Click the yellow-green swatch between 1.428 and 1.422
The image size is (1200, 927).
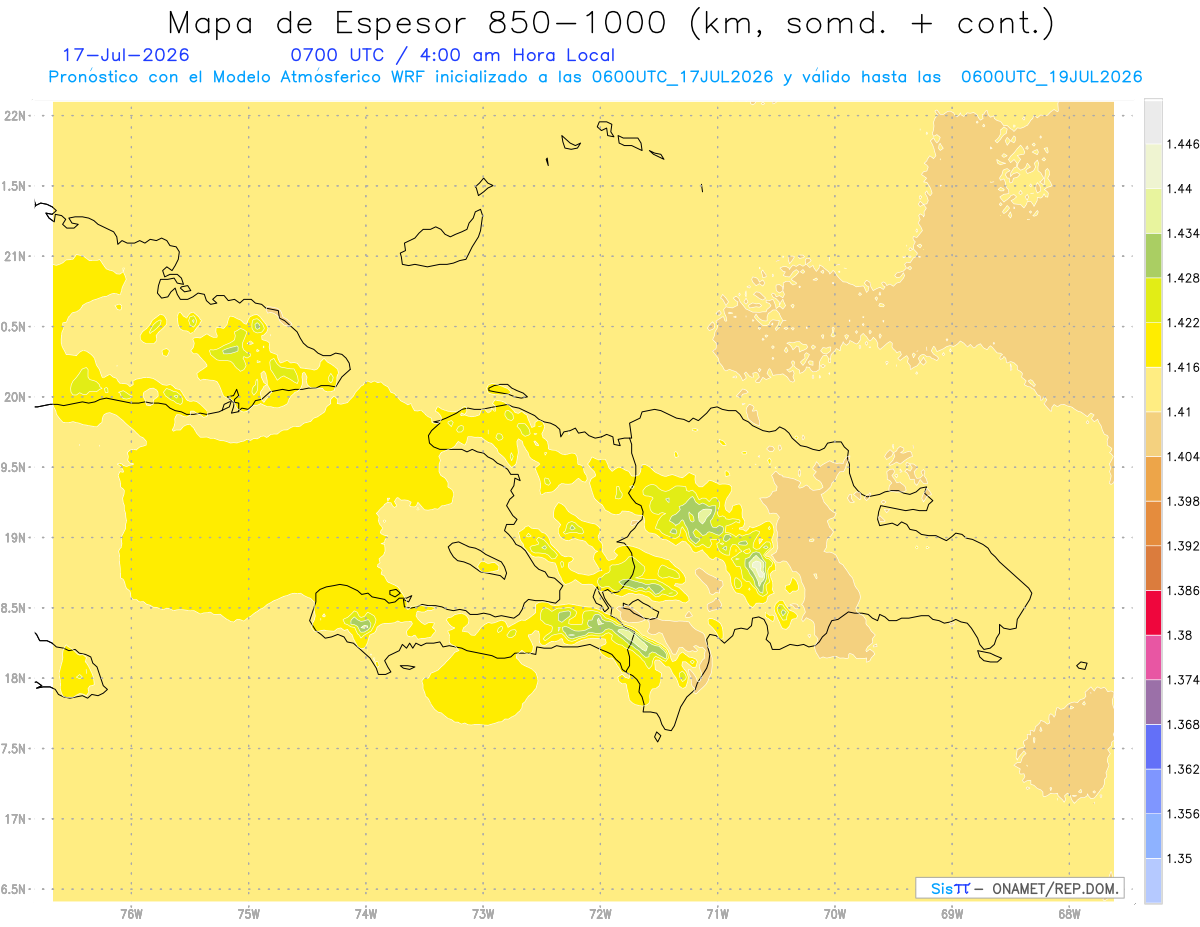click(1153, 300)
